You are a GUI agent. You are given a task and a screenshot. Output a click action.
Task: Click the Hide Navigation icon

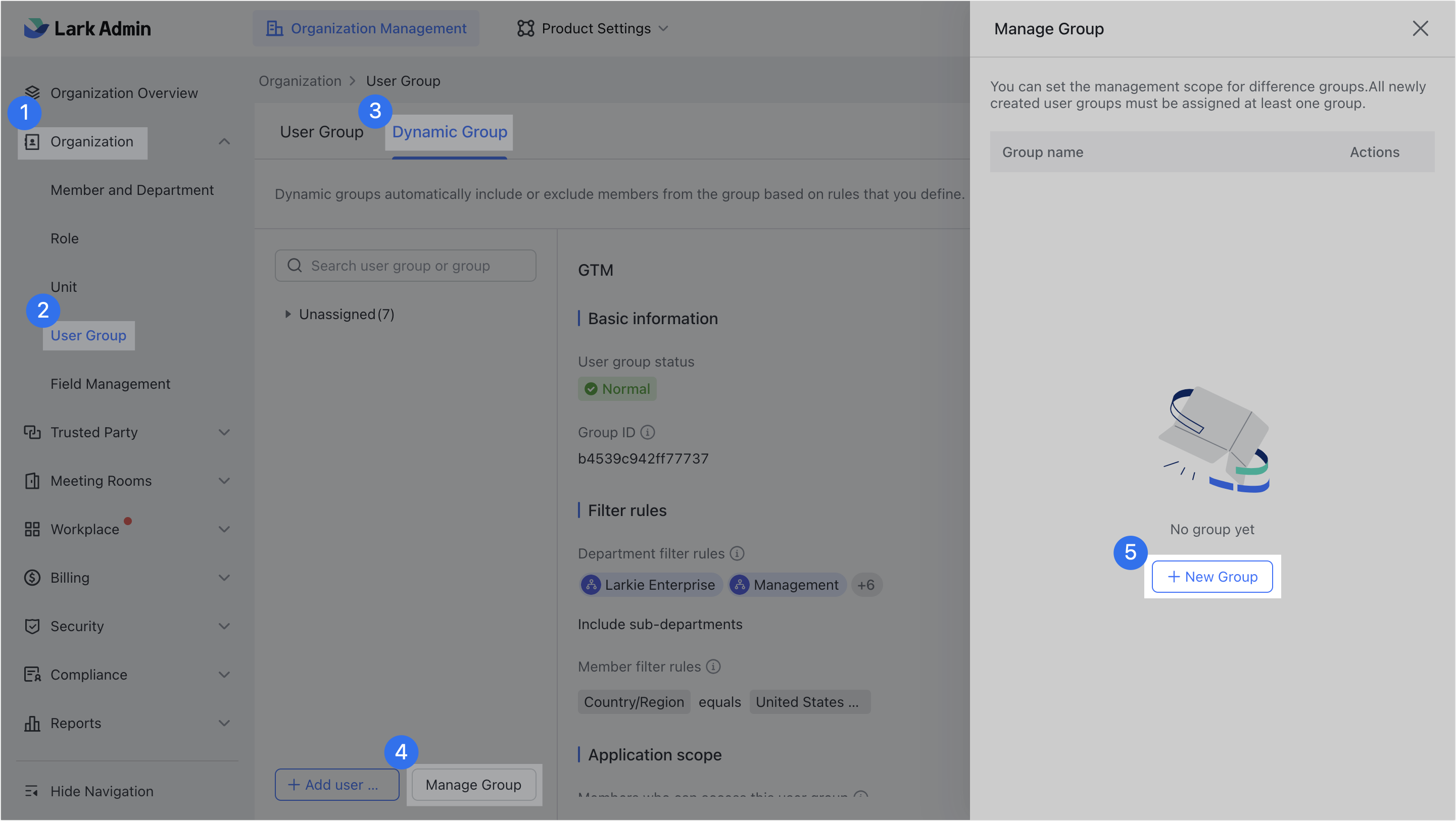click(x=32, y=791)
